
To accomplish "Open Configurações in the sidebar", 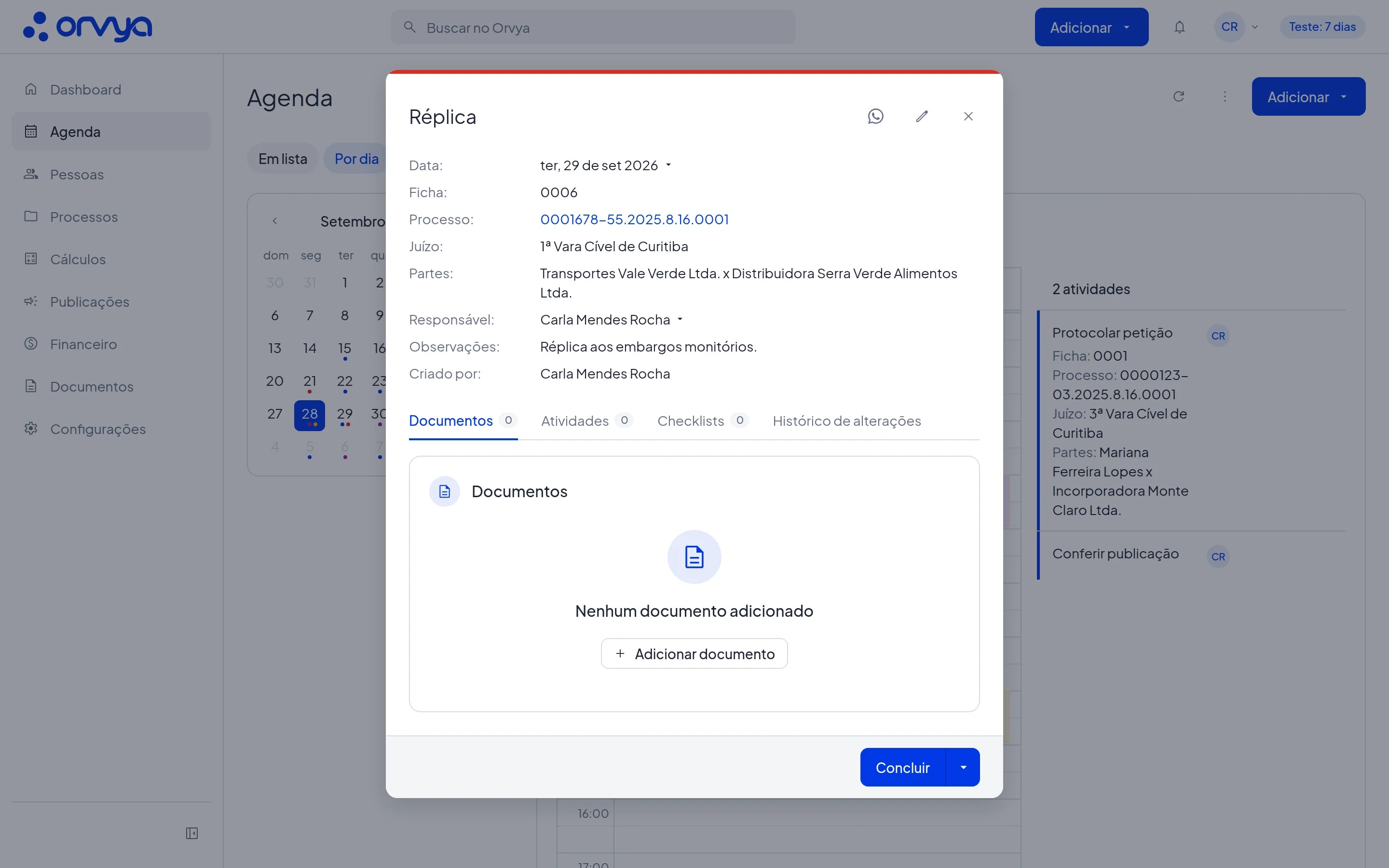I will [x=111, y=429].
